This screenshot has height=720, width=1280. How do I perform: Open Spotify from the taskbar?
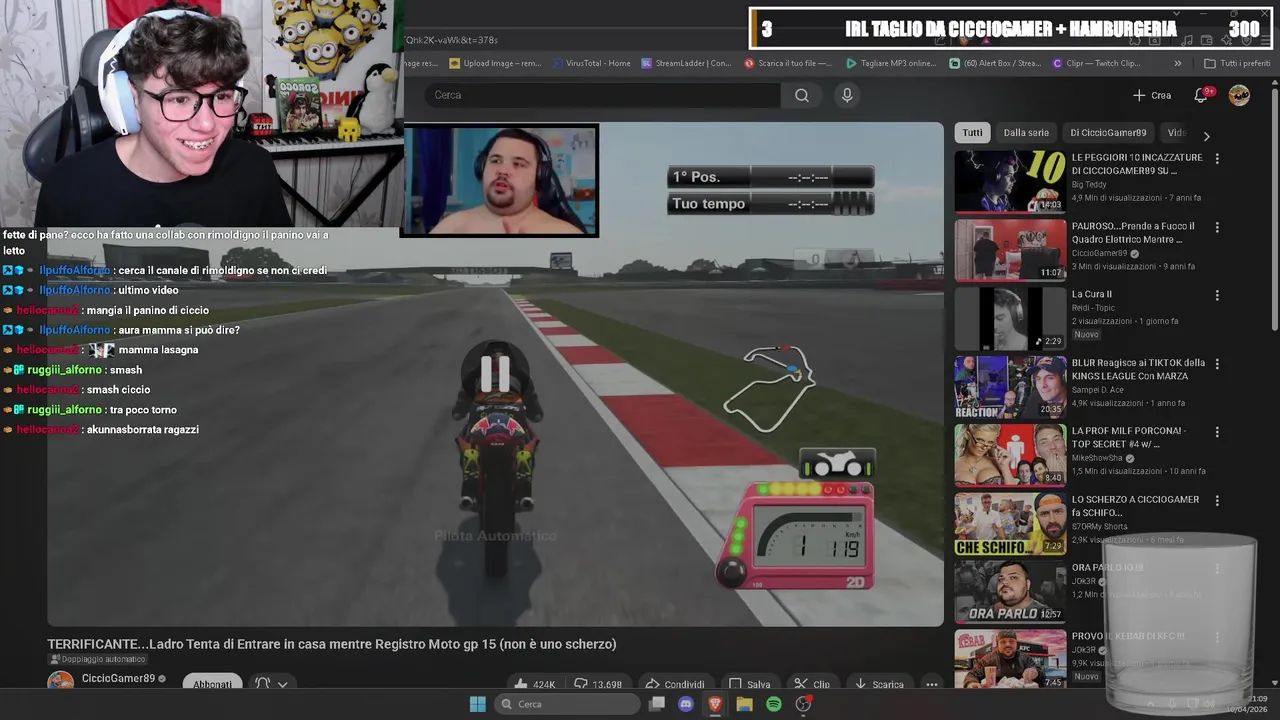click(x=774, y=704)
